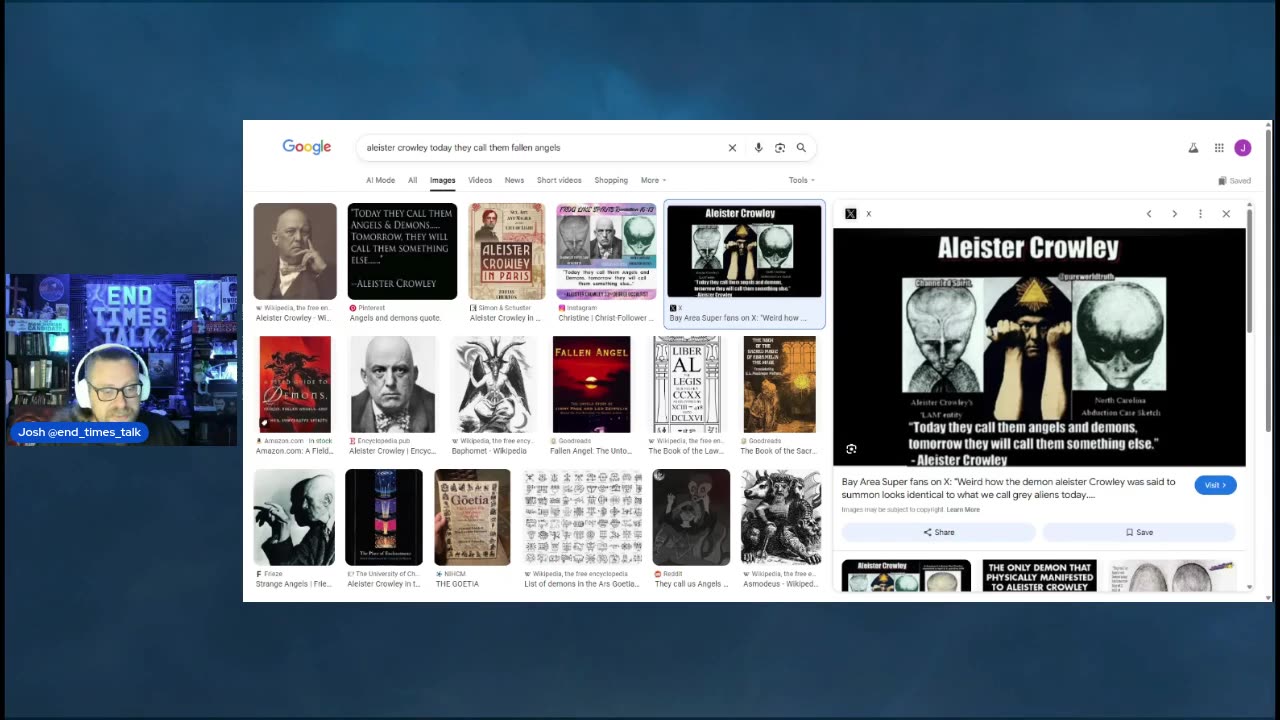Expand the Tools dropdown
The image size is (1280, 720).
pyautogui.click(x=801, y=181)
